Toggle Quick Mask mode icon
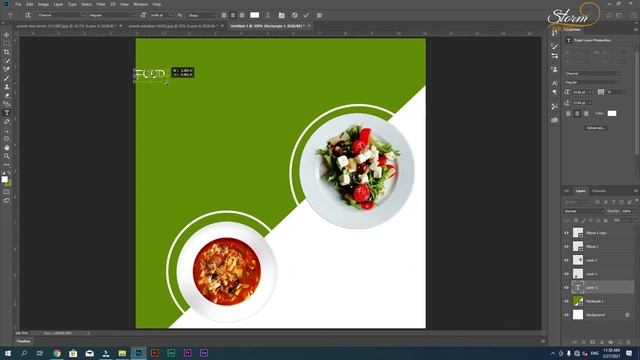Screen dimensions: 640x360 [7, 192]
